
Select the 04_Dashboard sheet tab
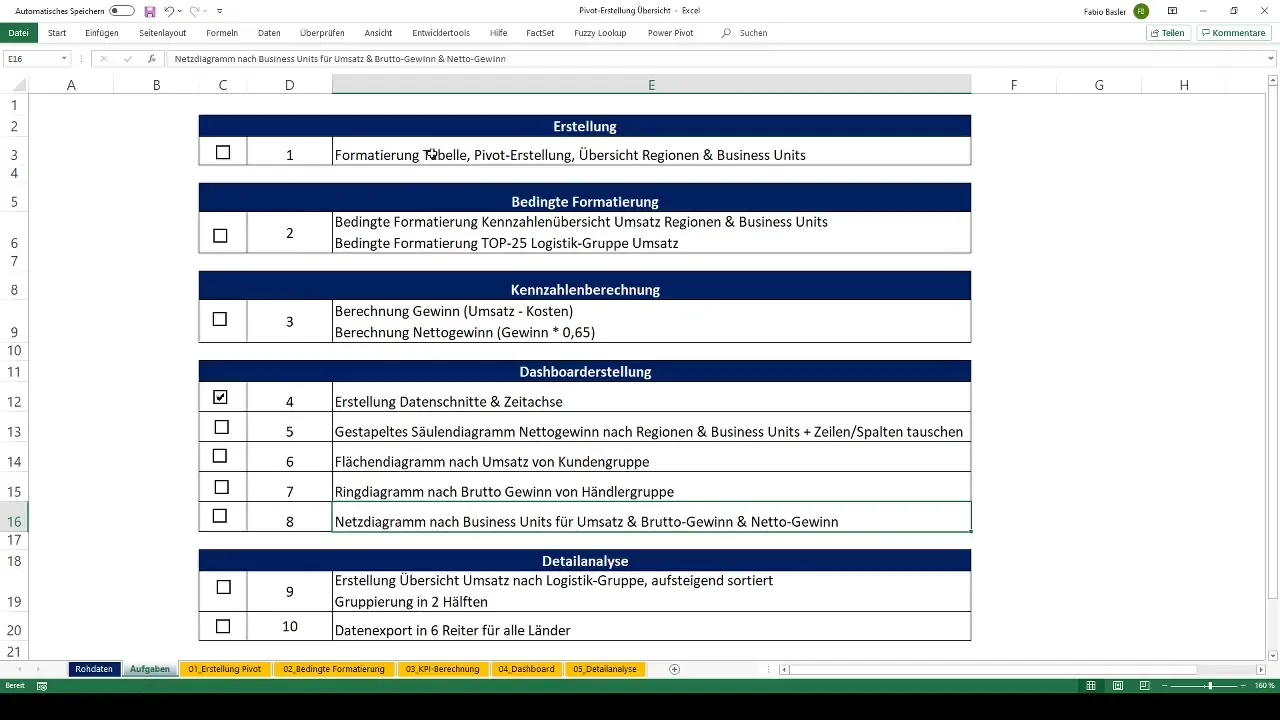pos(527,669)
